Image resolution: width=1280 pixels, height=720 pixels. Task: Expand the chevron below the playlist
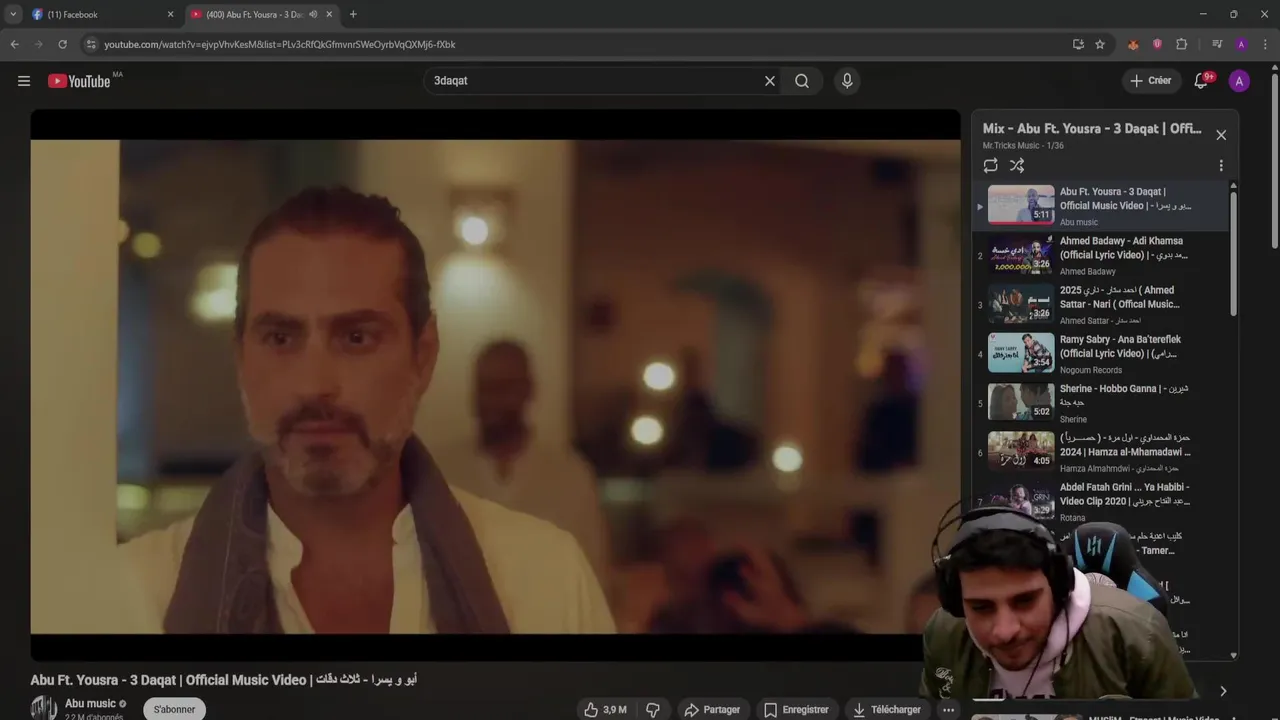[1223, 691]
